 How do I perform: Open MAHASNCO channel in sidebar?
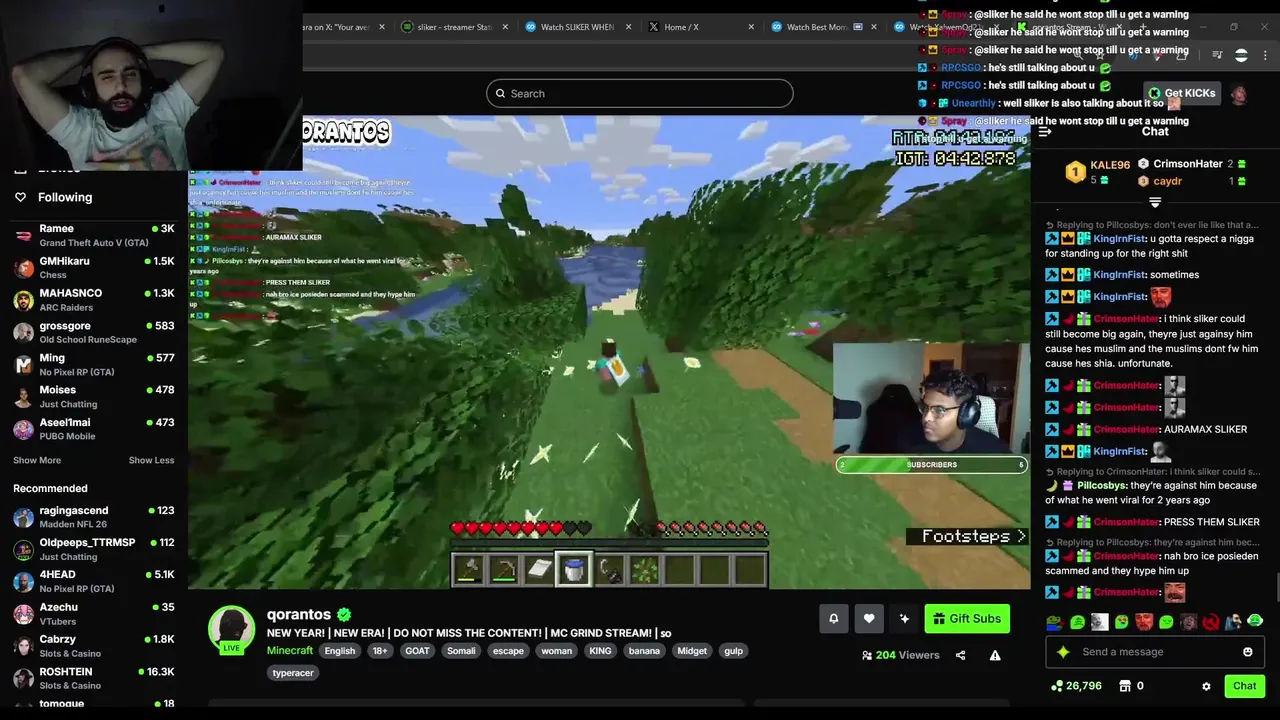tap(94, 300)
